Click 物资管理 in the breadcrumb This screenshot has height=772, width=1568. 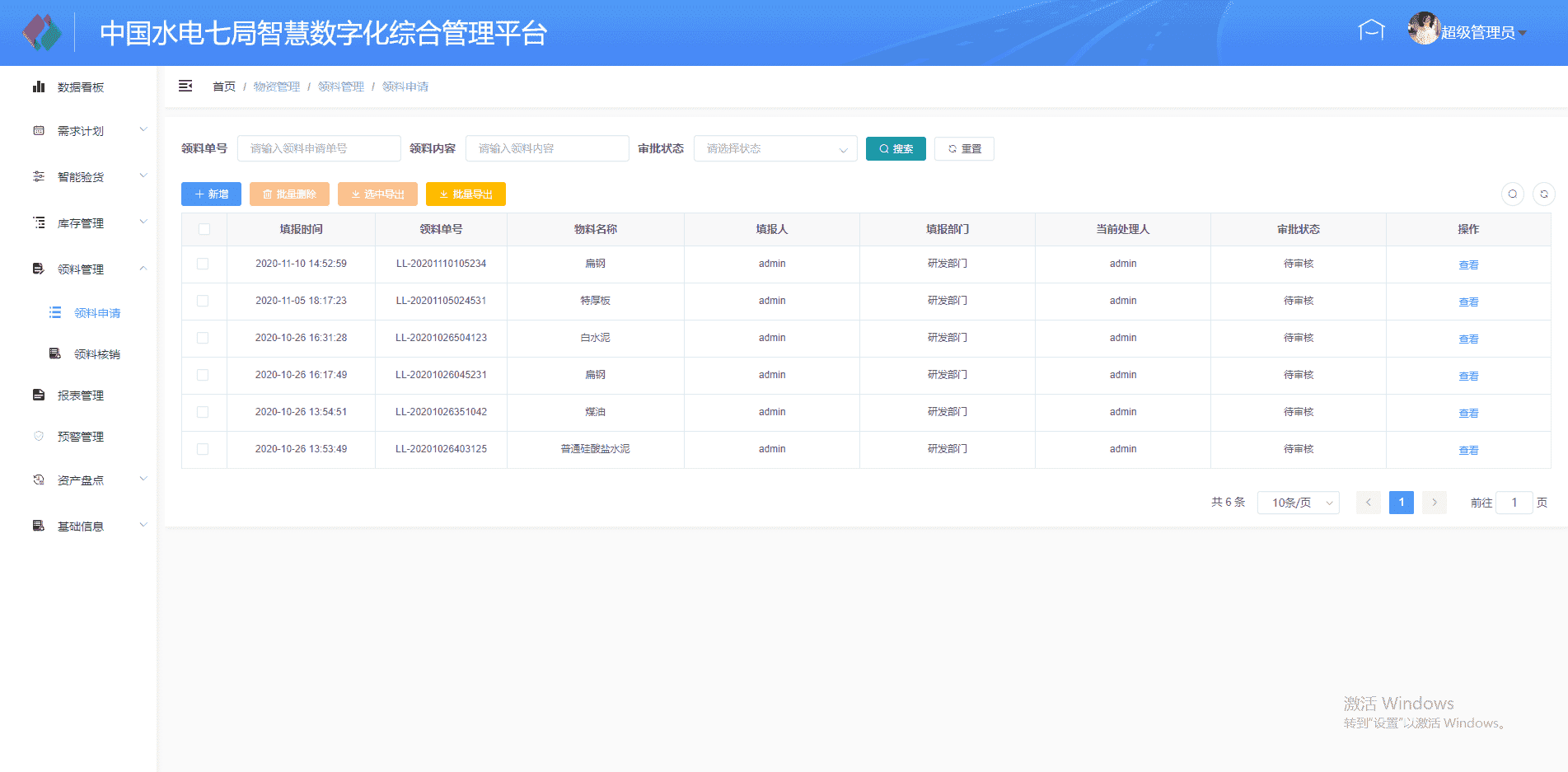276,87
